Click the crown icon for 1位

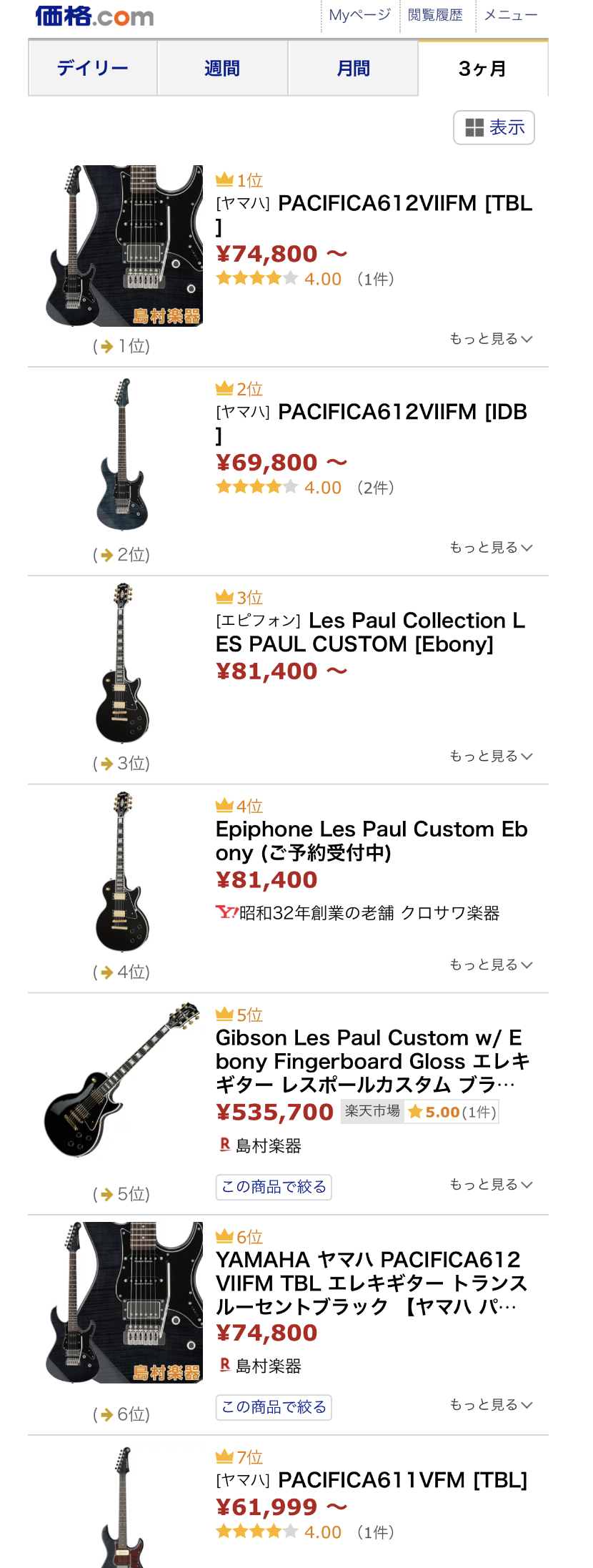tap(224, 179)
